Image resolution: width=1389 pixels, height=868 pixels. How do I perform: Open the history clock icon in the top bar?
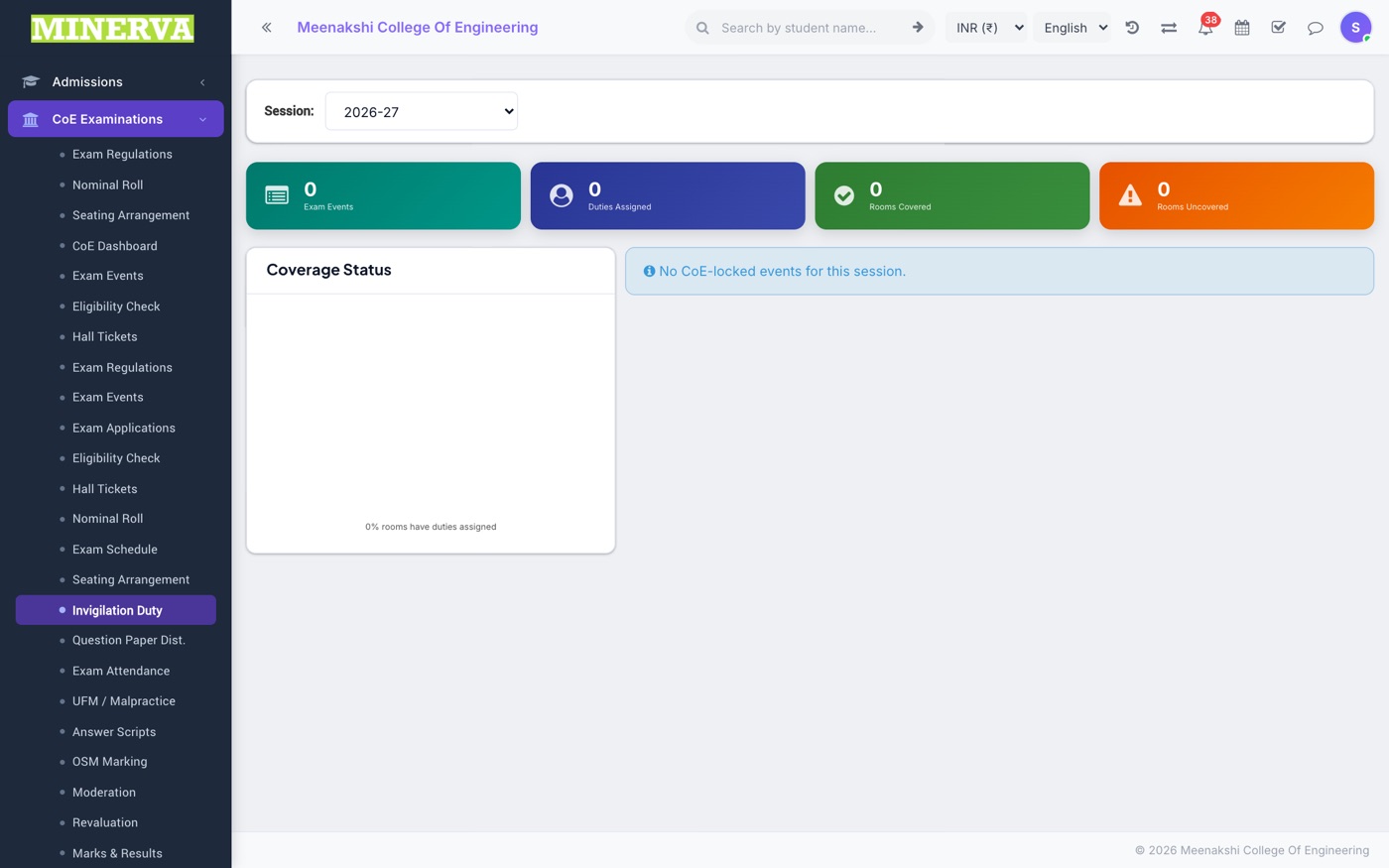[x=1132, y=28]
